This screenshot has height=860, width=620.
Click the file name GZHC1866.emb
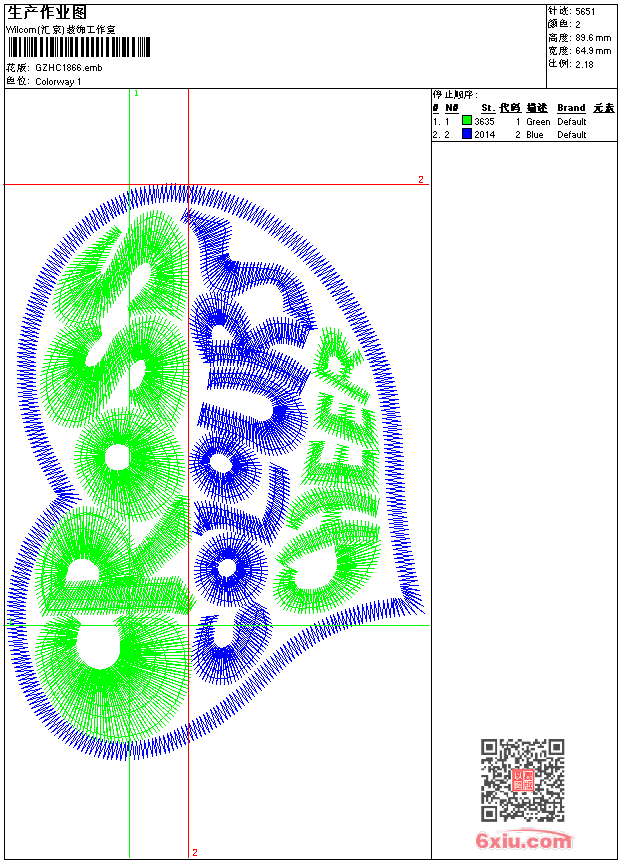(x=69, y=68)
